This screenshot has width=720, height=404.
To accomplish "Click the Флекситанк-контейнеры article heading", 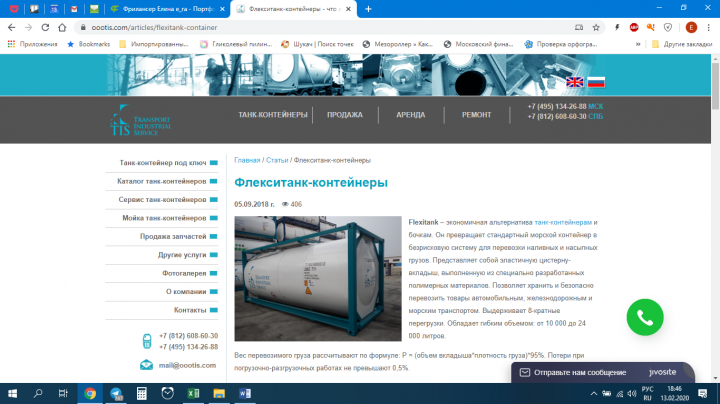I will click(x=311, y=182).
